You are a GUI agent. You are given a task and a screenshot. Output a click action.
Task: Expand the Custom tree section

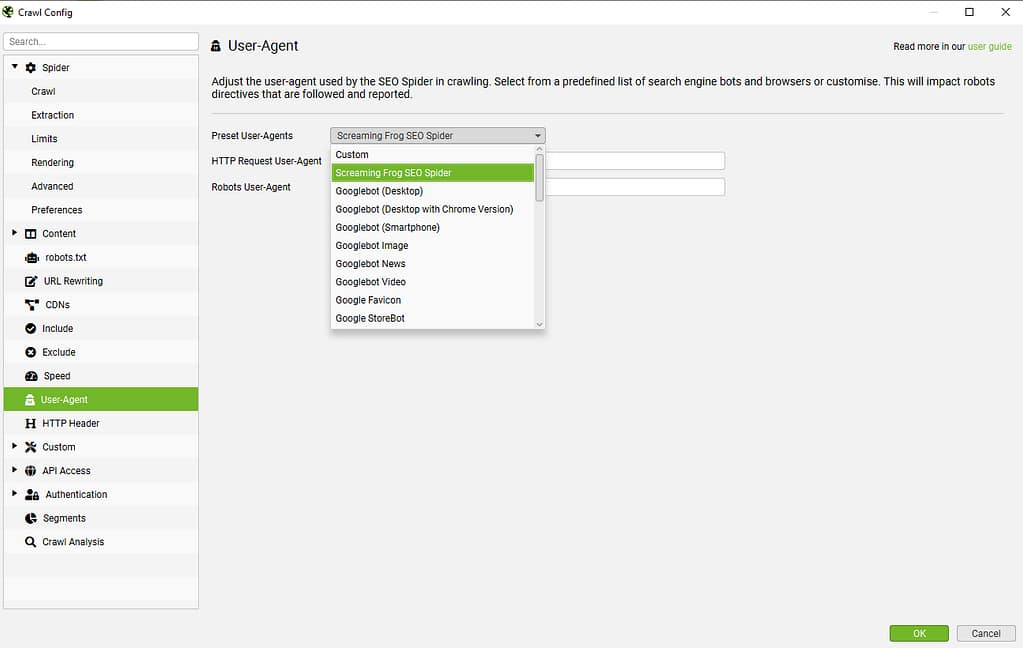[x=14, y=446]
